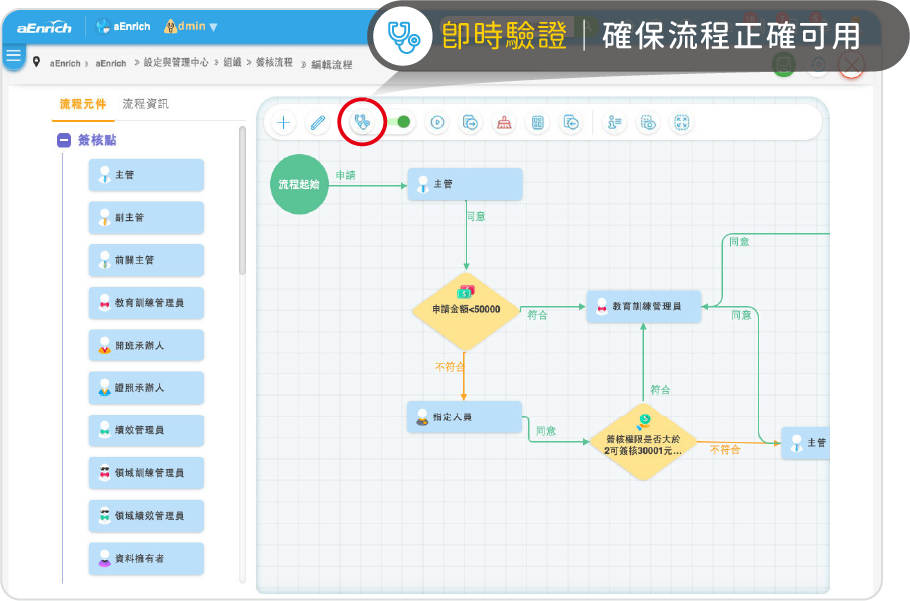Select the 主管 component in left panel
910x601 pixels.
(x=146, y=175)
